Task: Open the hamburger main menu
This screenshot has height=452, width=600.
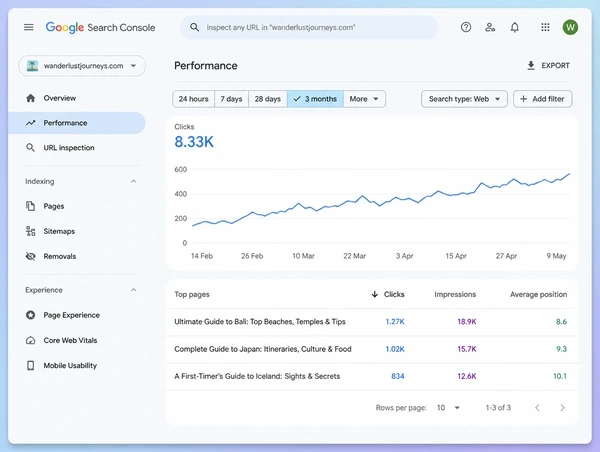Action: click(29, 27)
